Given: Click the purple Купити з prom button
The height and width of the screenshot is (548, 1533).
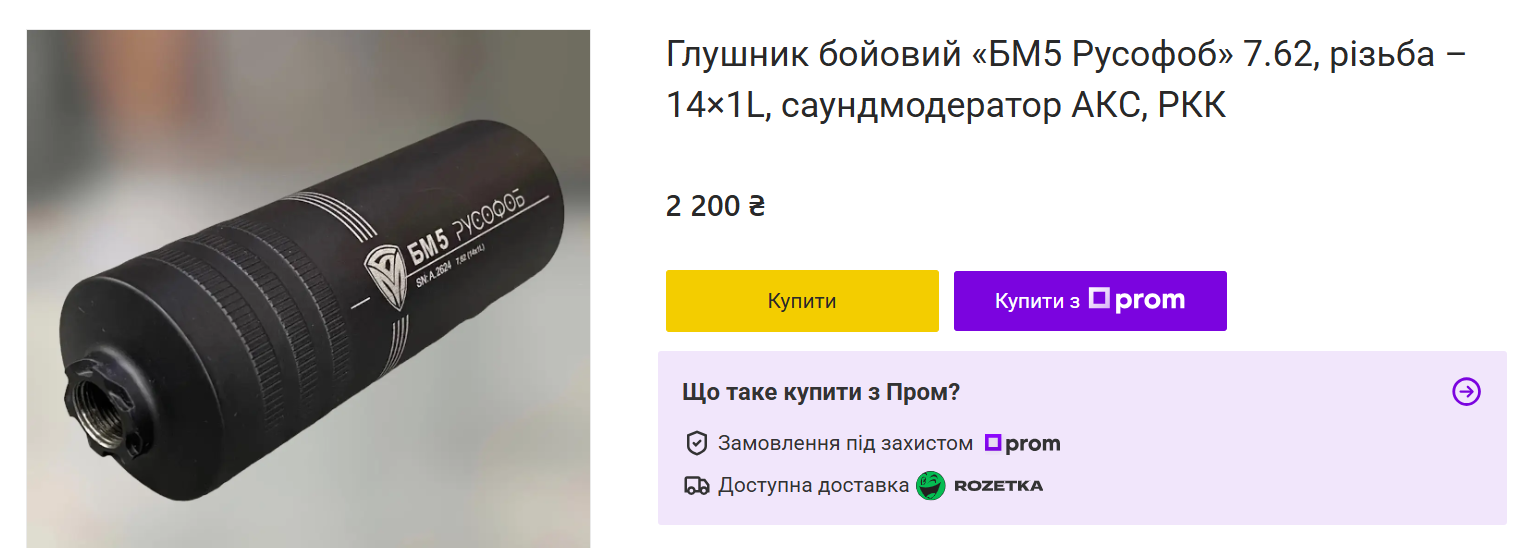Looking at the screenshot, I should pos(1090,301).
